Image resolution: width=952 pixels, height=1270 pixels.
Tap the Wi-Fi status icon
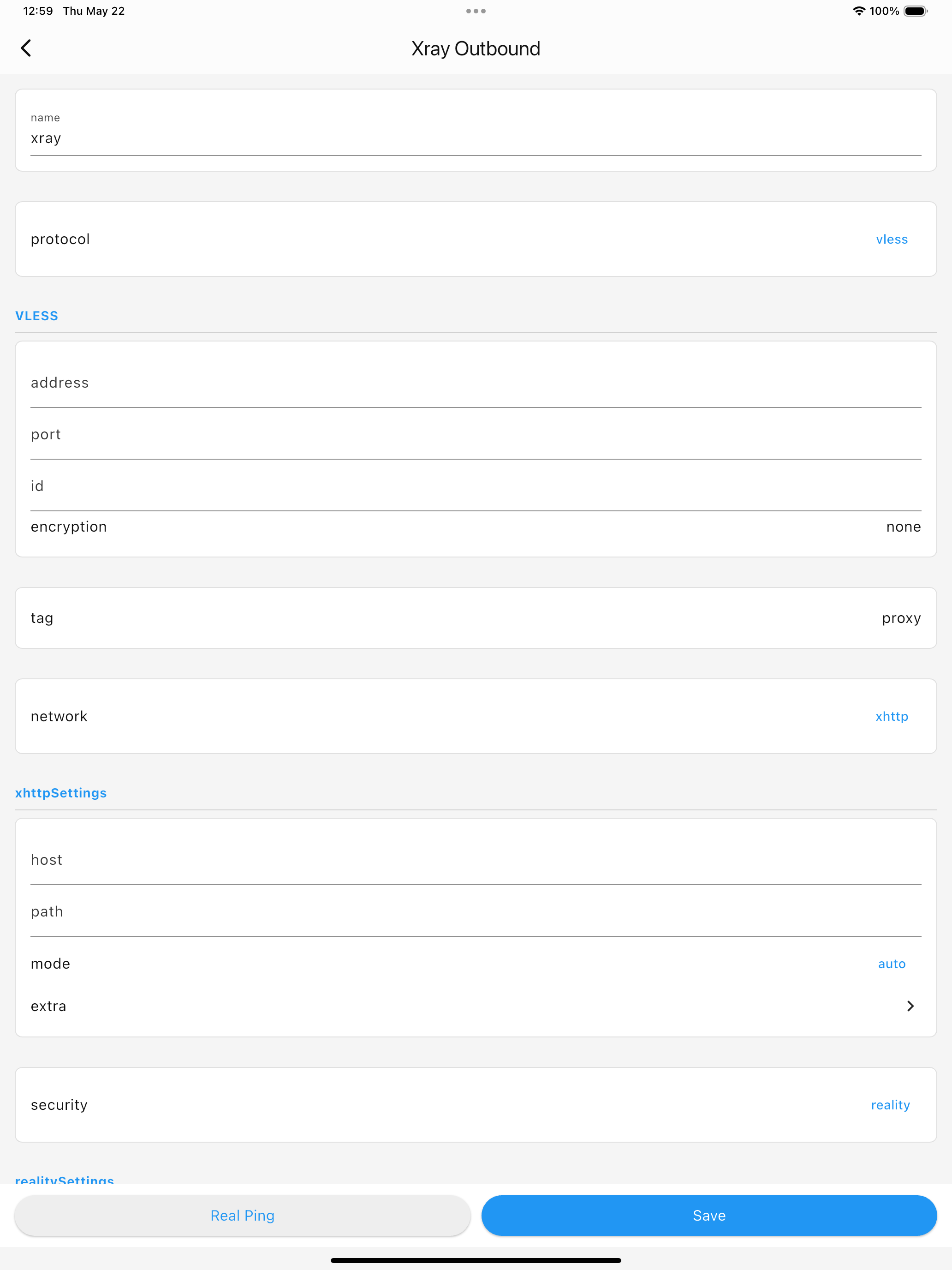tap(858, 11)
